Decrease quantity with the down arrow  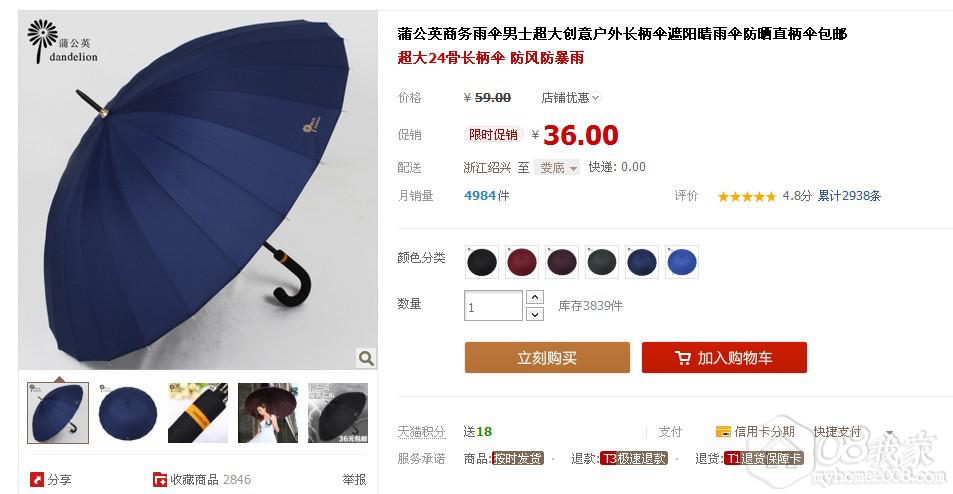coord(534,314)
